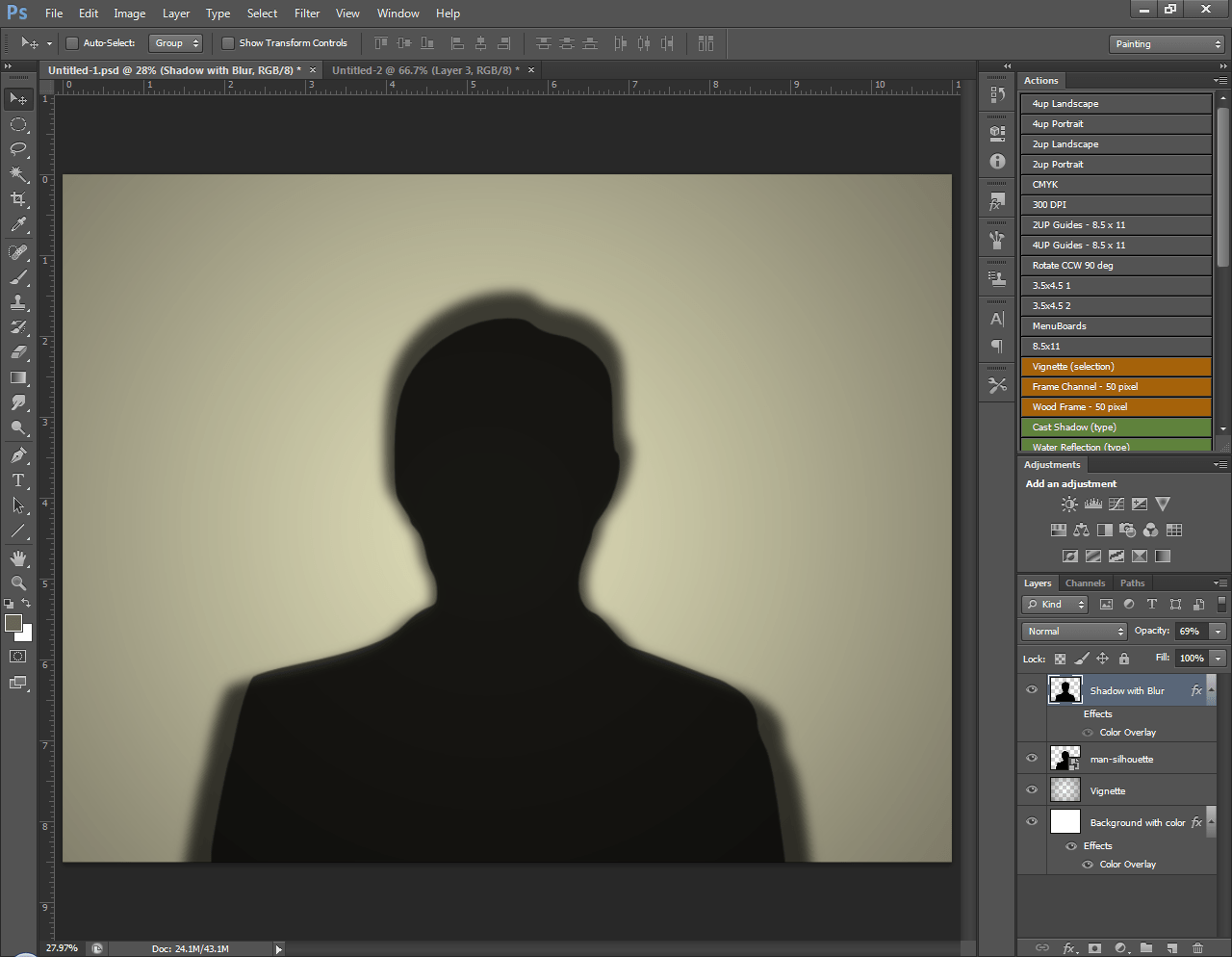Screen dimensions: 1232x957
Task: Hide the man-silhouette layer
Action: (x=1032, y=758)
